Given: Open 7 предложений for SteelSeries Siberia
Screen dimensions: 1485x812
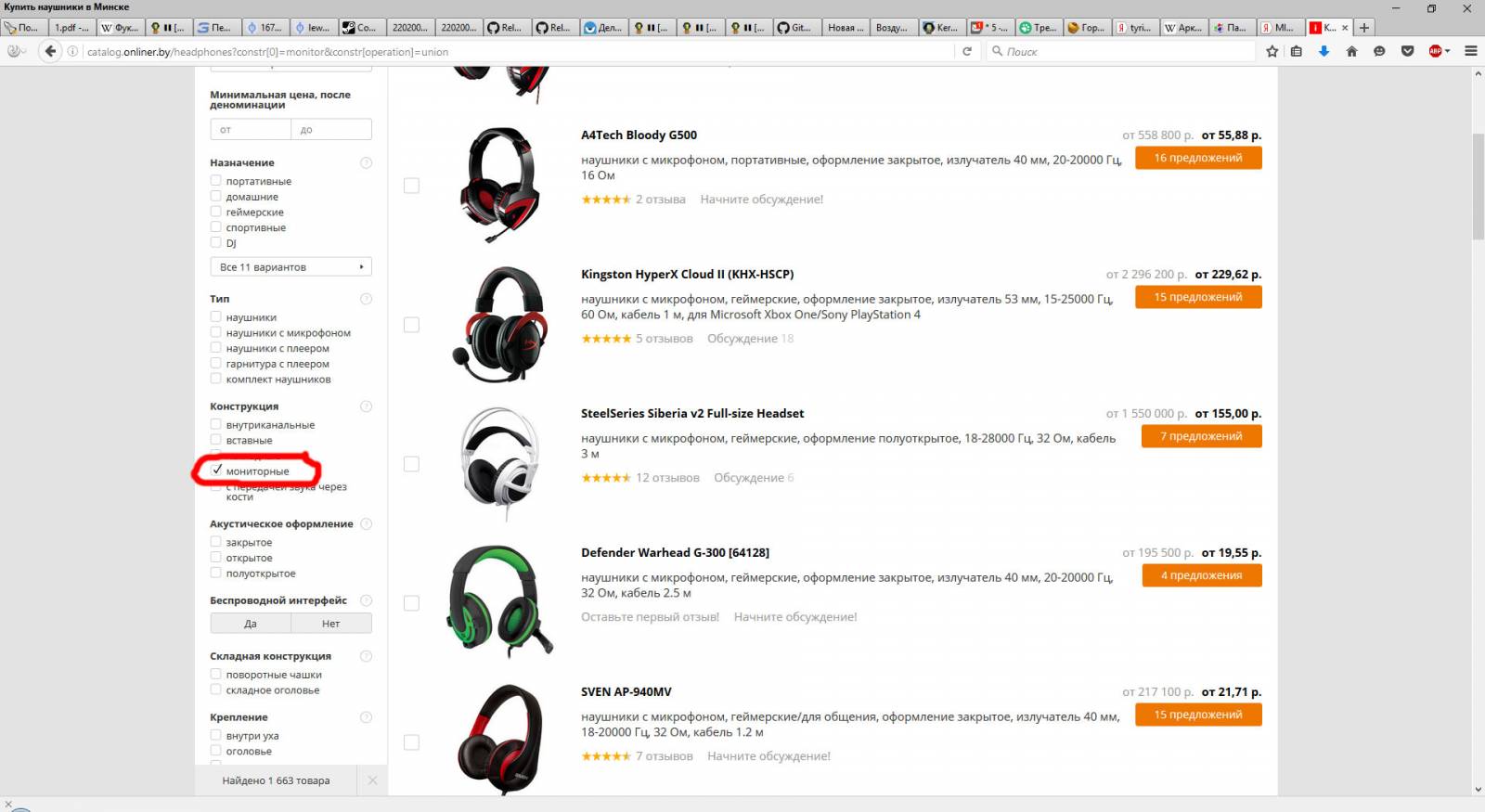Looking at the screenshot, I should (1202, 436).
